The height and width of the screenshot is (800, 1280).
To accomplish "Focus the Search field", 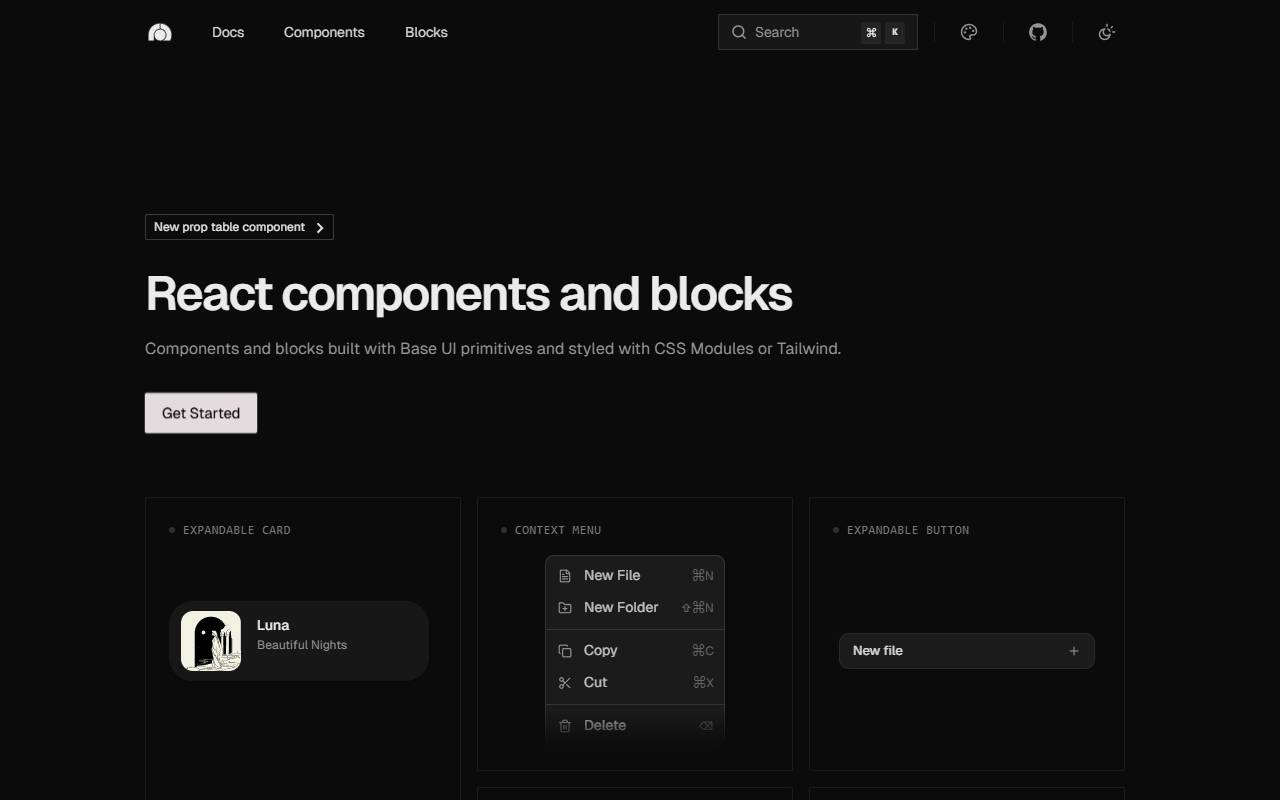I will (818, 32).
